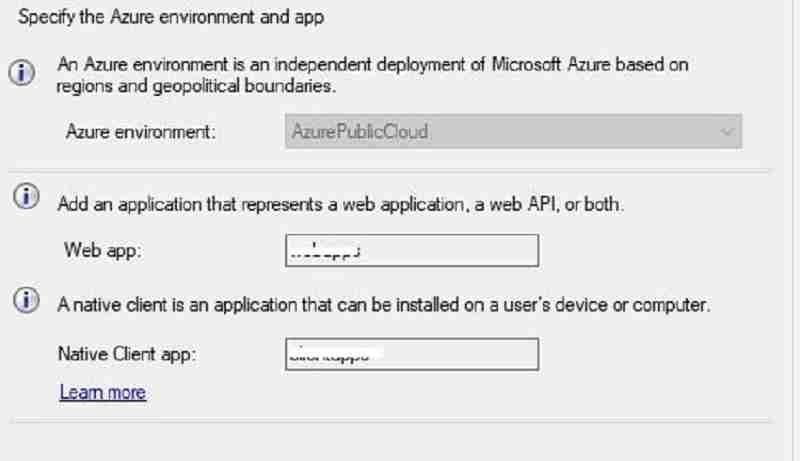Click the info icon beside the native client description
Screen dimensions: 800x461
coord(26,300)
